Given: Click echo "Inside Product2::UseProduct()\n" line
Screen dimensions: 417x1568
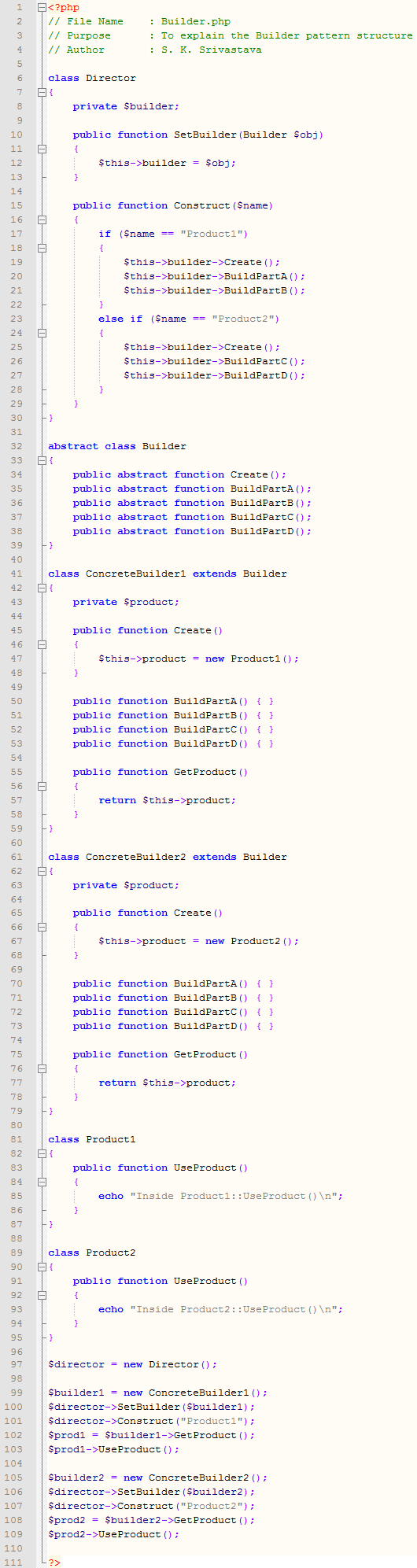Looking at the screenshot, I should (x=220, y=1309).
